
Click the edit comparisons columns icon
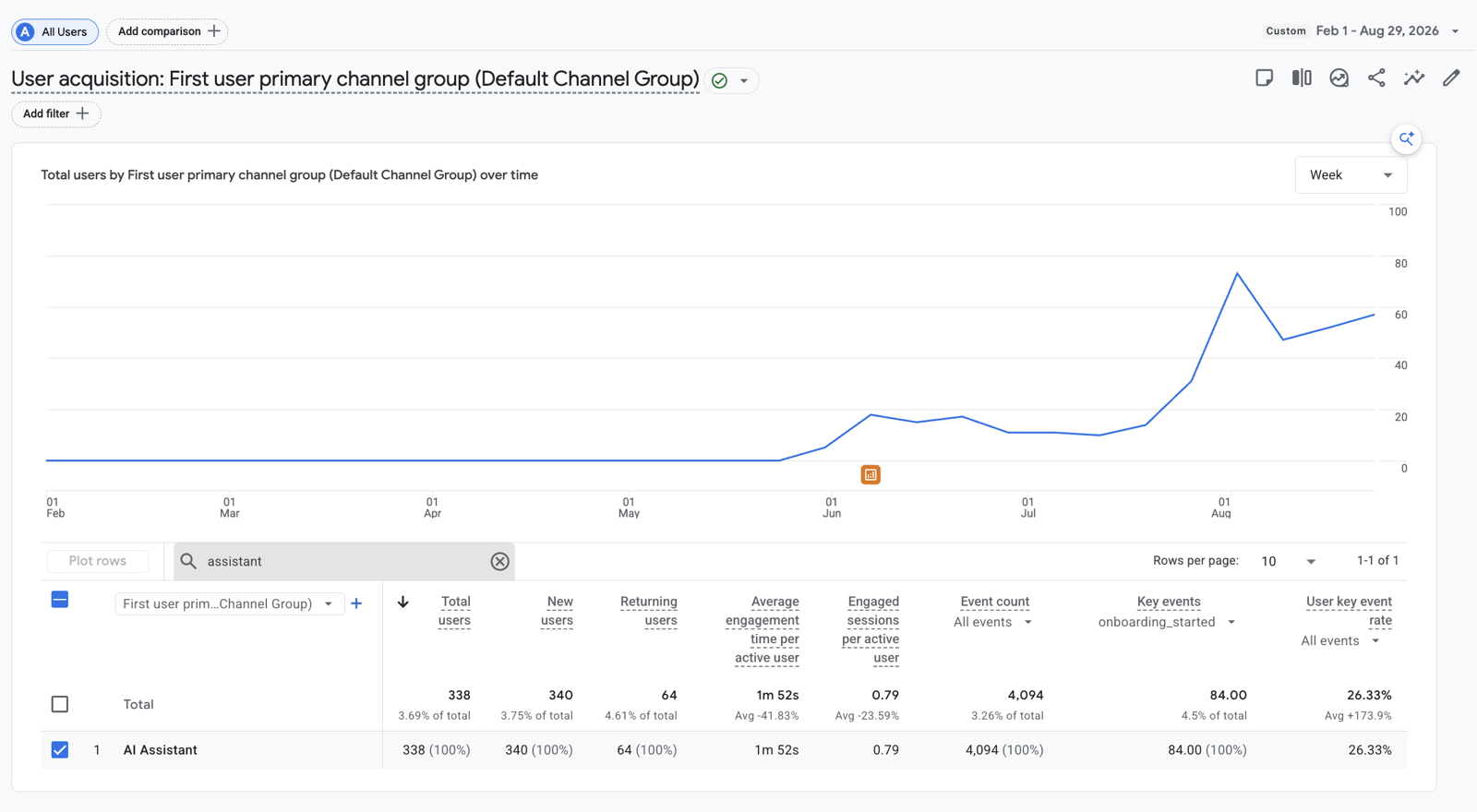tap(1302, 78)
